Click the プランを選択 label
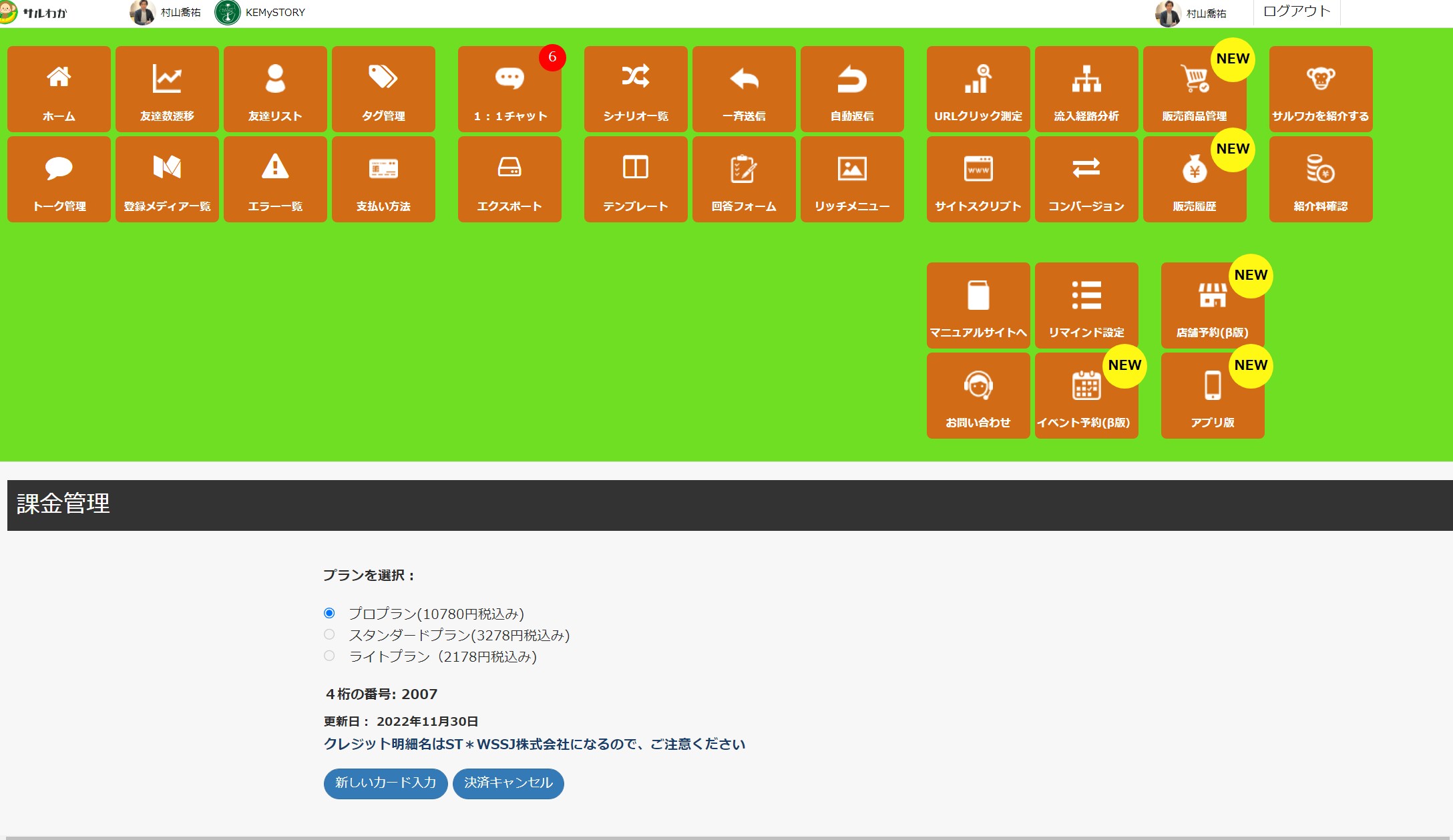 [x=369, y=576]
